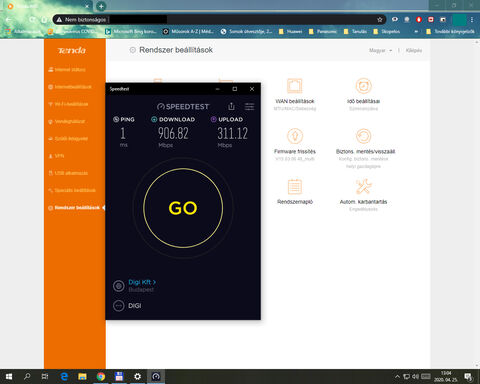Image resolution: width=480 pixels, height=384 pixels.
Task: Click the Chrome address bar
Action: [219, 20]
